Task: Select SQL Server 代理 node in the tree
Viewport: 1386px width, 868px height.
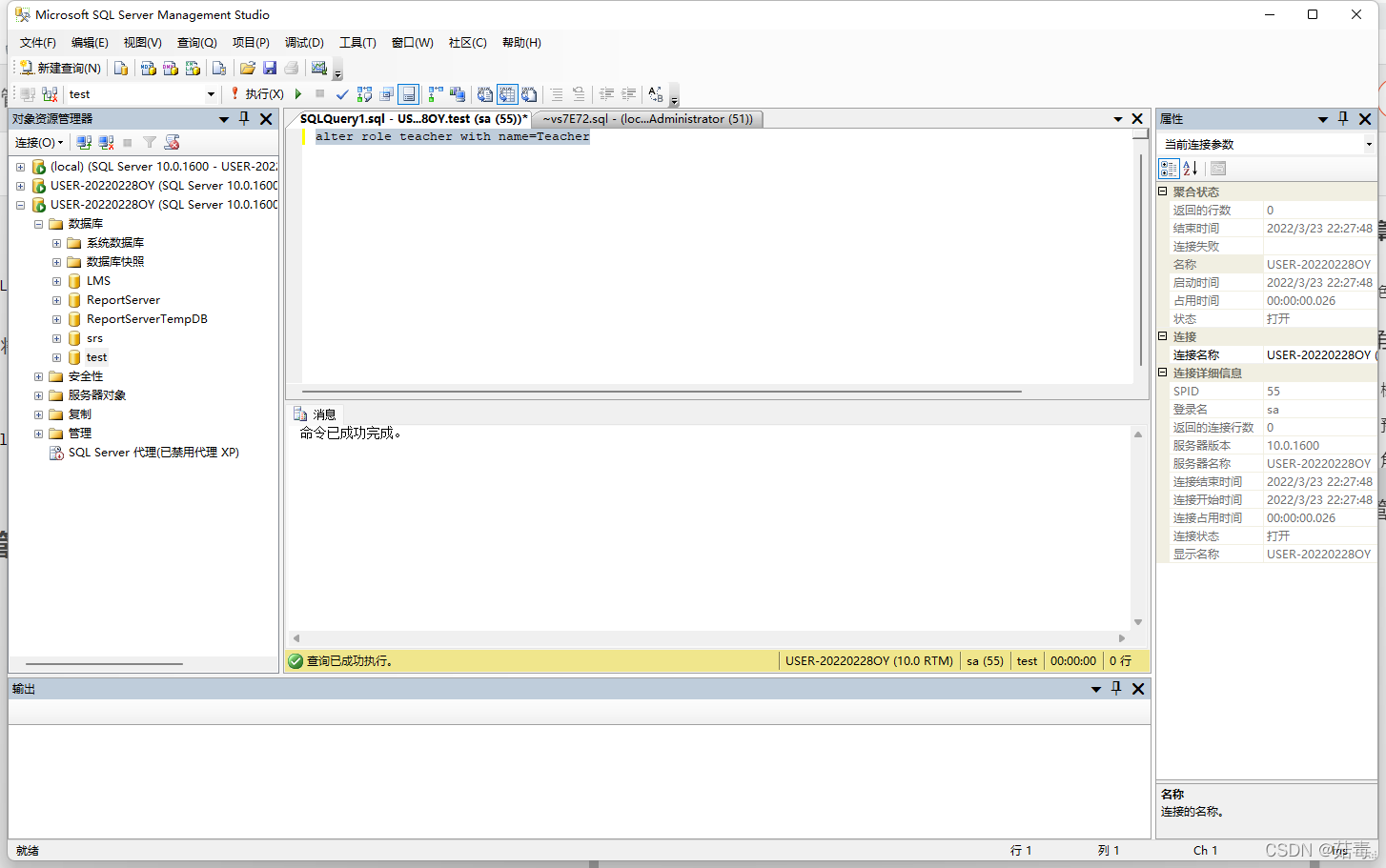Action: 153,453
